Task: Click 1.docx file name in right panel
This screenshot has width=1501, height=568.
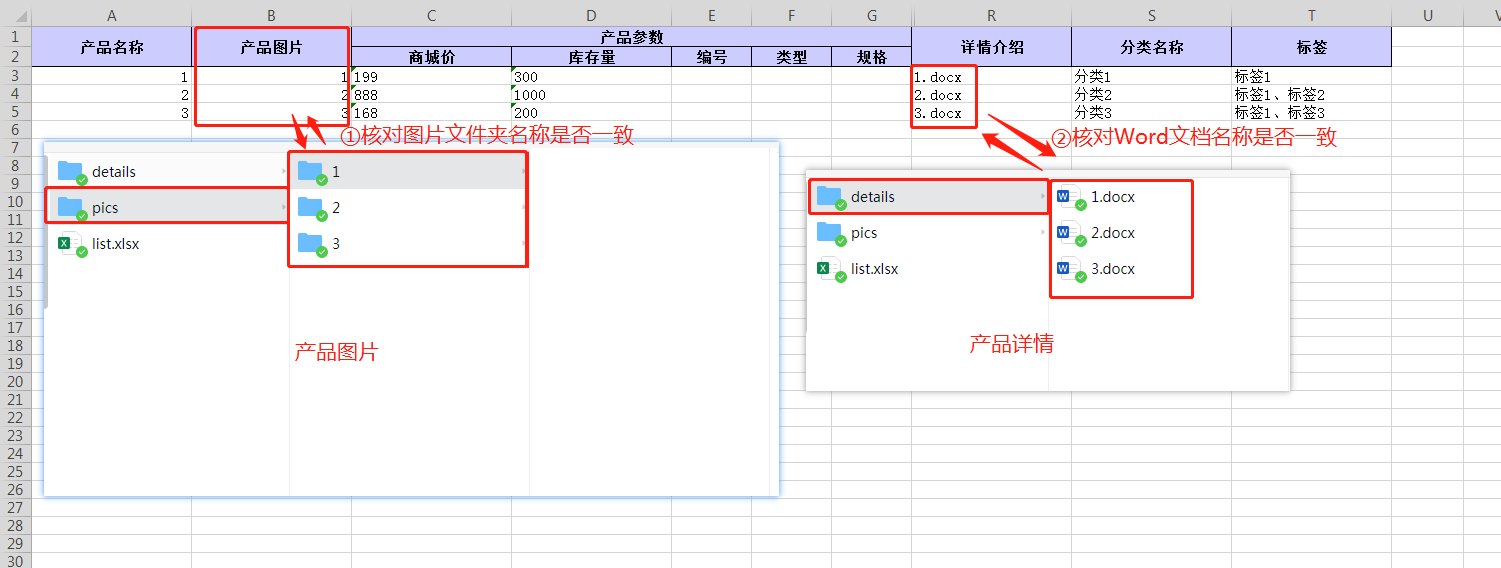Action: coord(1113,197)
